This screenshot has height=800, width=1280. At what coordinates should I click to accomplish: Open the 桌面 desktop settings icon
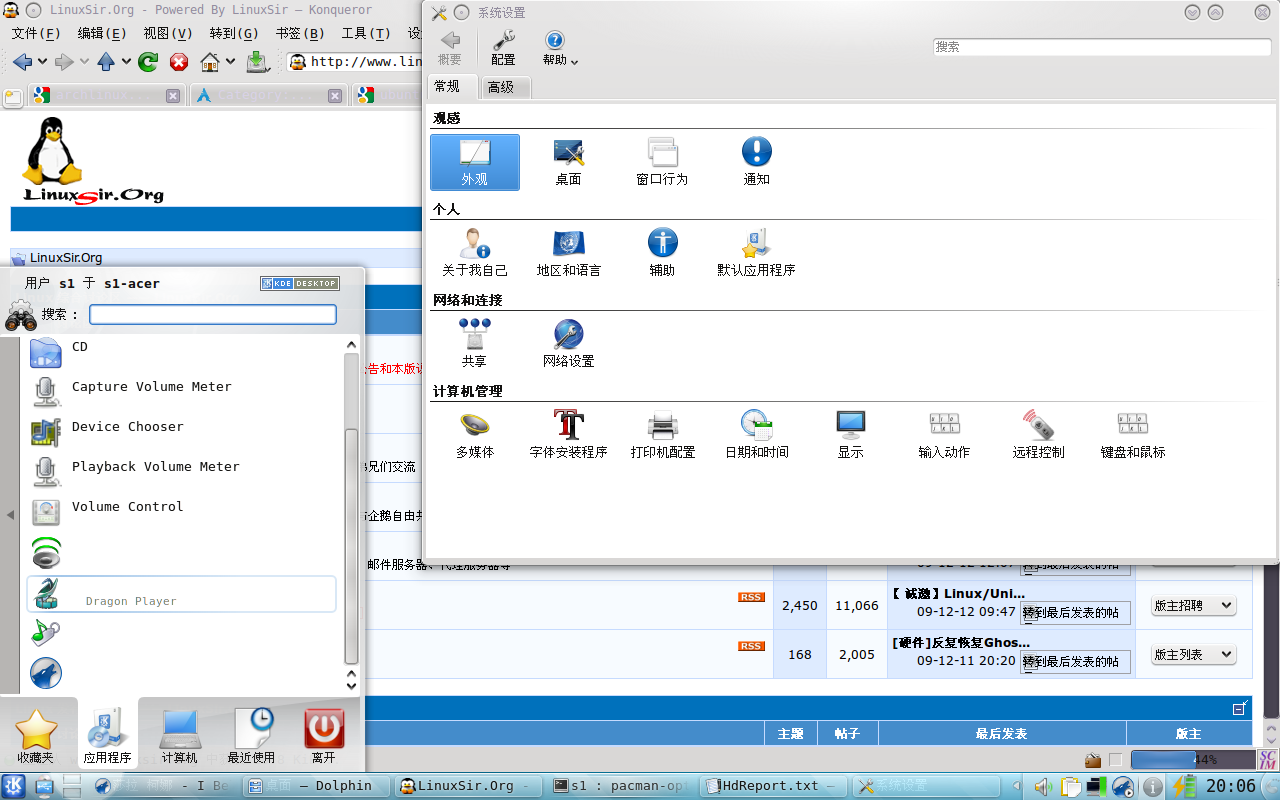[568, 162]
